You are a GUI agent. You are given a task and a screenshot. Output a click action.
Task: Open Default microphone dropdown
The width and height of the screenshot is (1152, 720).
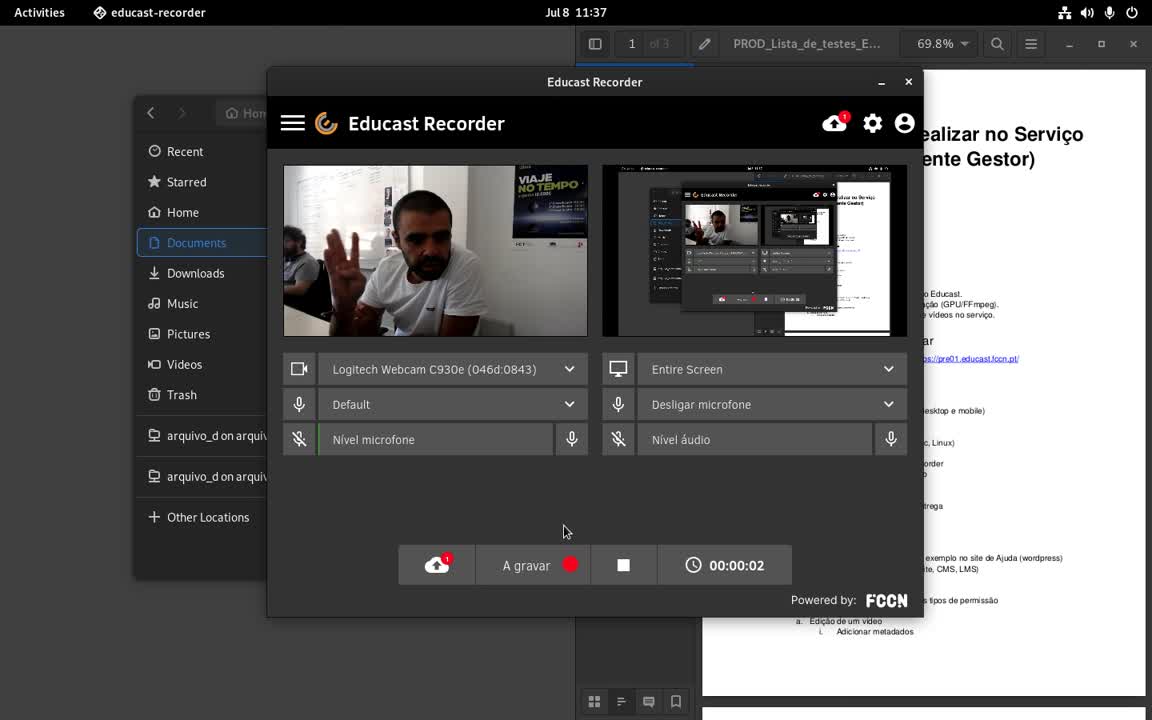453,404
